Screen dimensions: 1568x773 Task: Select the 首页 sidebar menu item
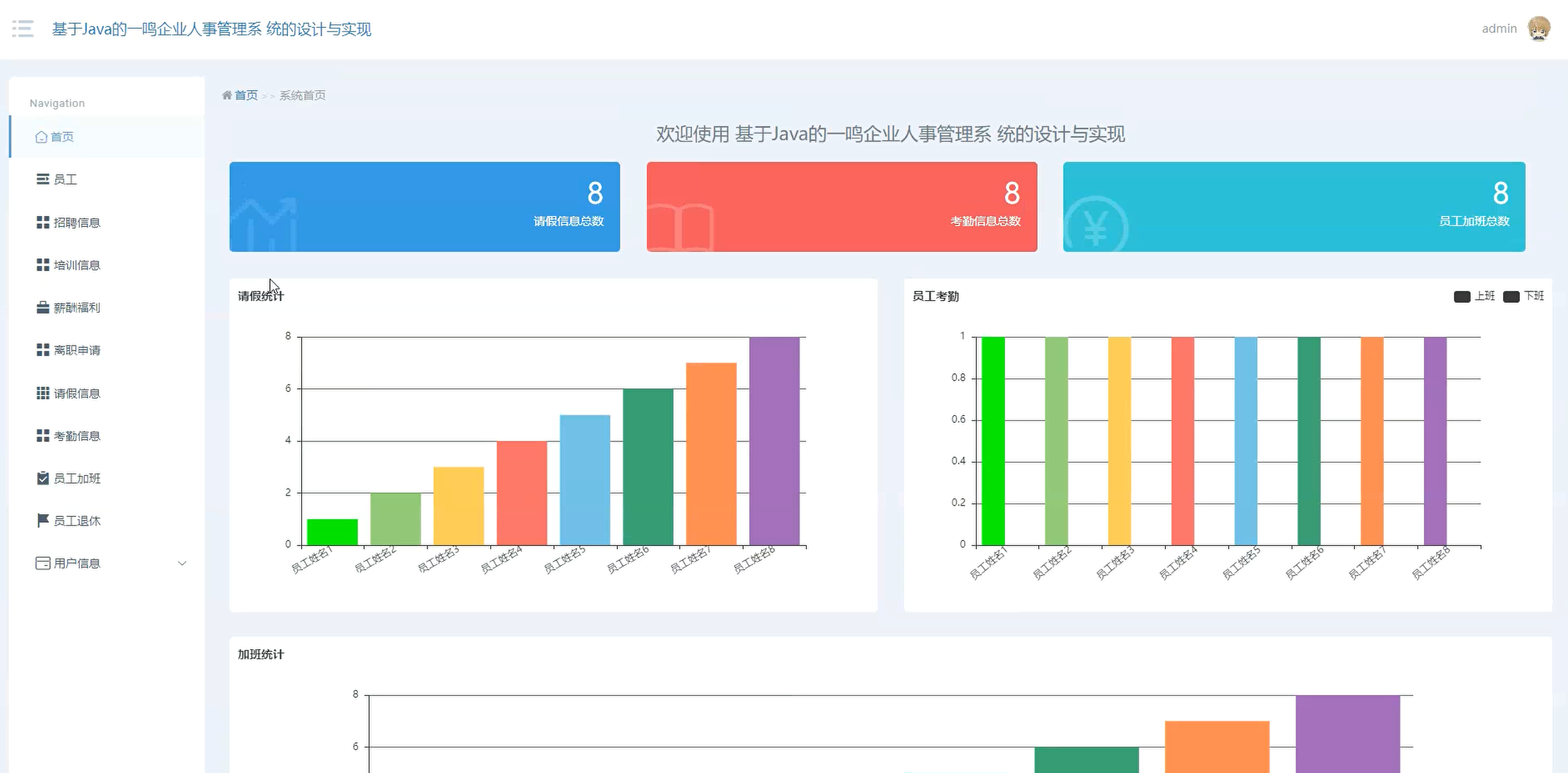61,137
